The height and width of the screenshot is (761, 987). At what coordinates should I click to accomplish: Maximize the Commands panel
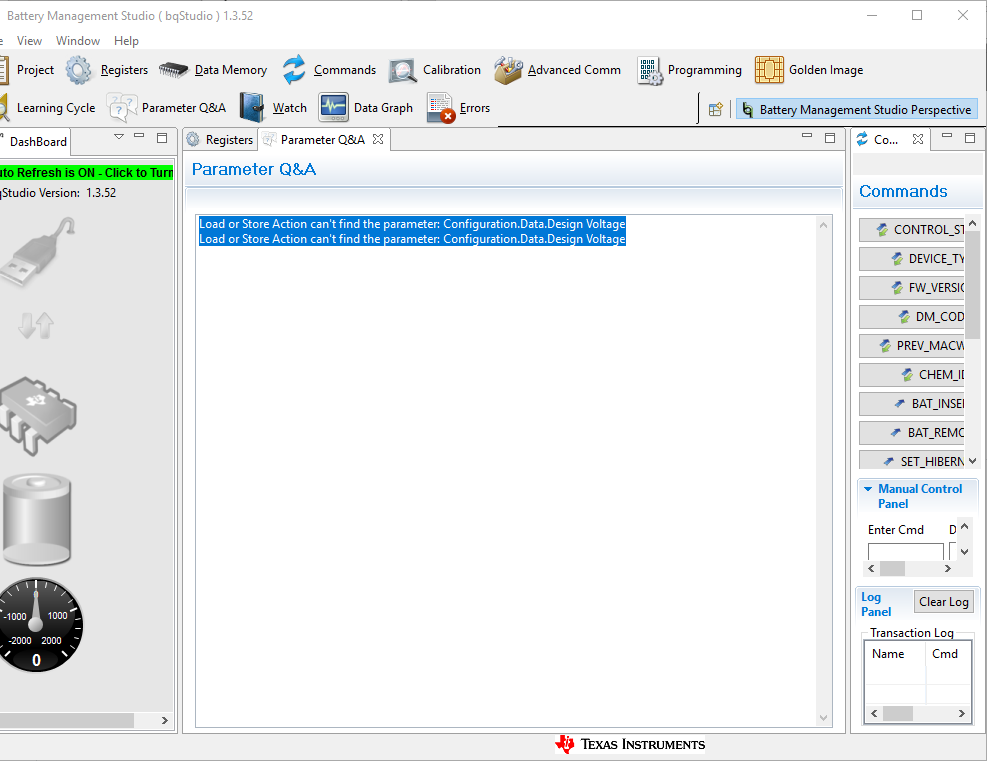(970, 138)
